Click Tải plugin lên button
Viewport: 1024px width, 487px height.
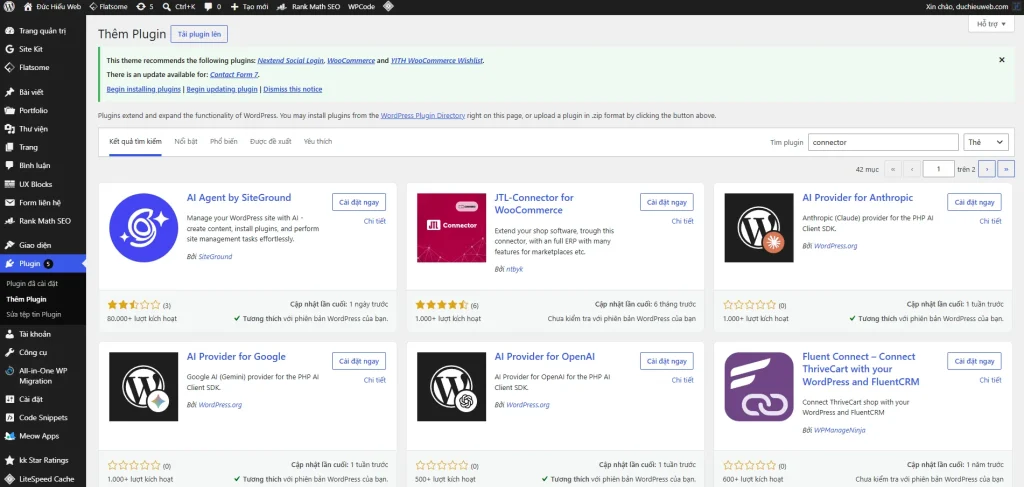199,34
